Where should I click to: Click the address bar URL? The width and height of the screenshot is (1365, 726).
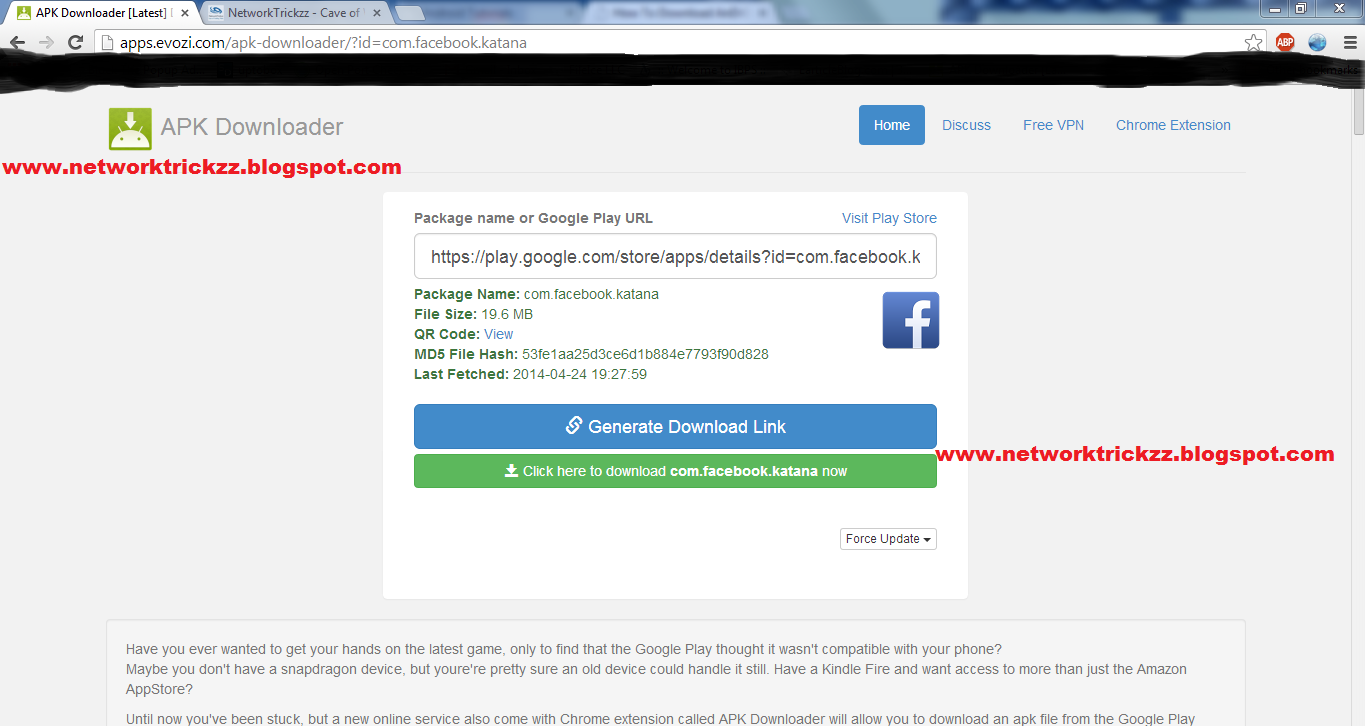(323, 43)
